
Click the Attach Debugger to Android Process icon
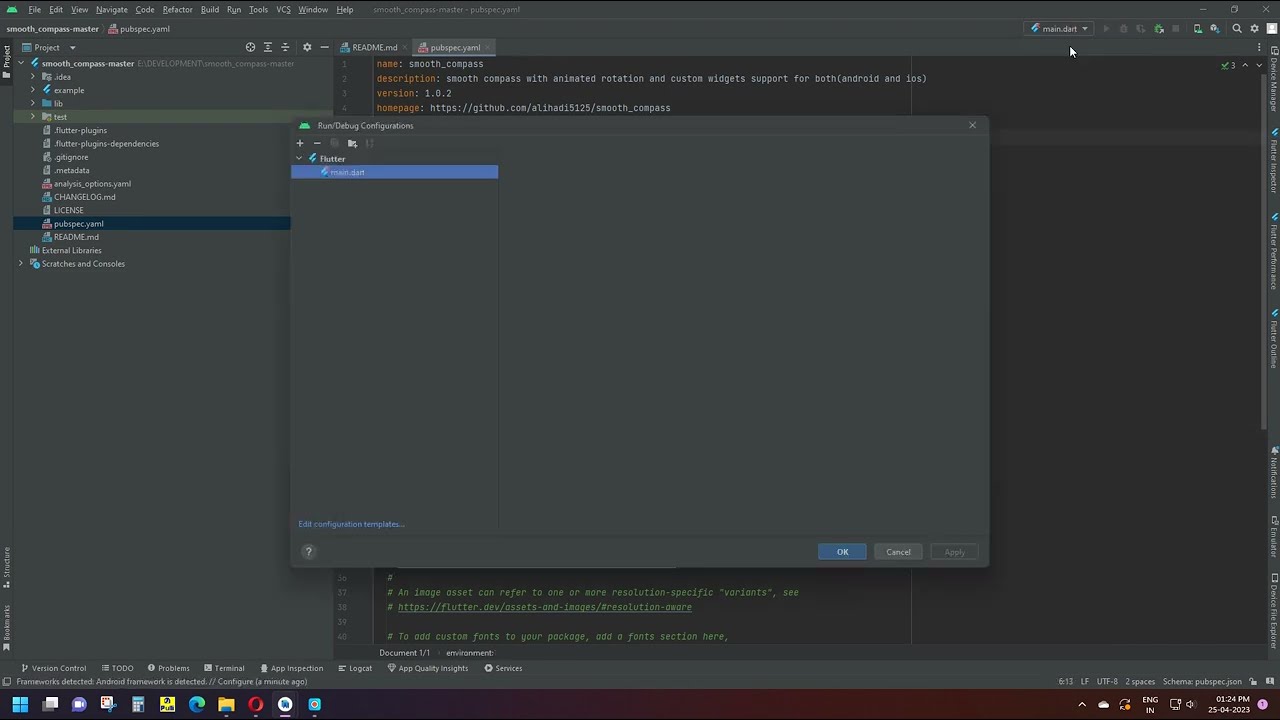coord(1159,29)
